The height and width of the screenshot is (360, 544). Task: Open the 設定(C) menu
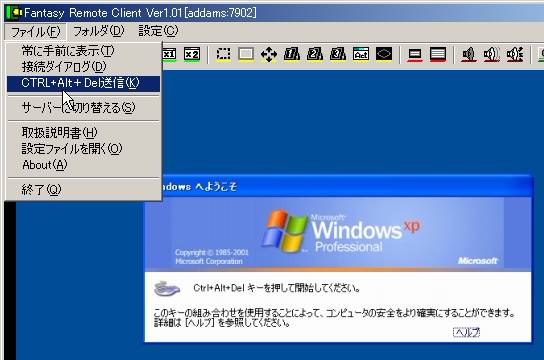(x=158, y=31)
